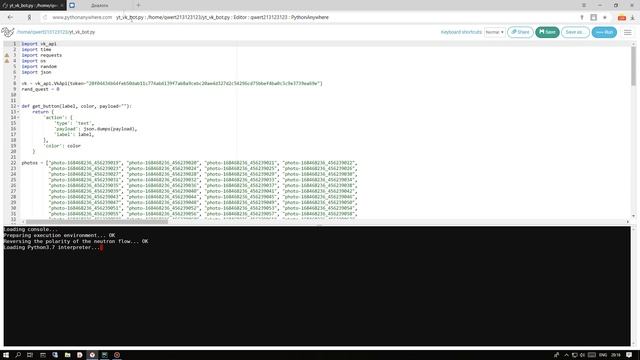
Task: Click the 'import vk_api' line
Action: coord(39,44)
